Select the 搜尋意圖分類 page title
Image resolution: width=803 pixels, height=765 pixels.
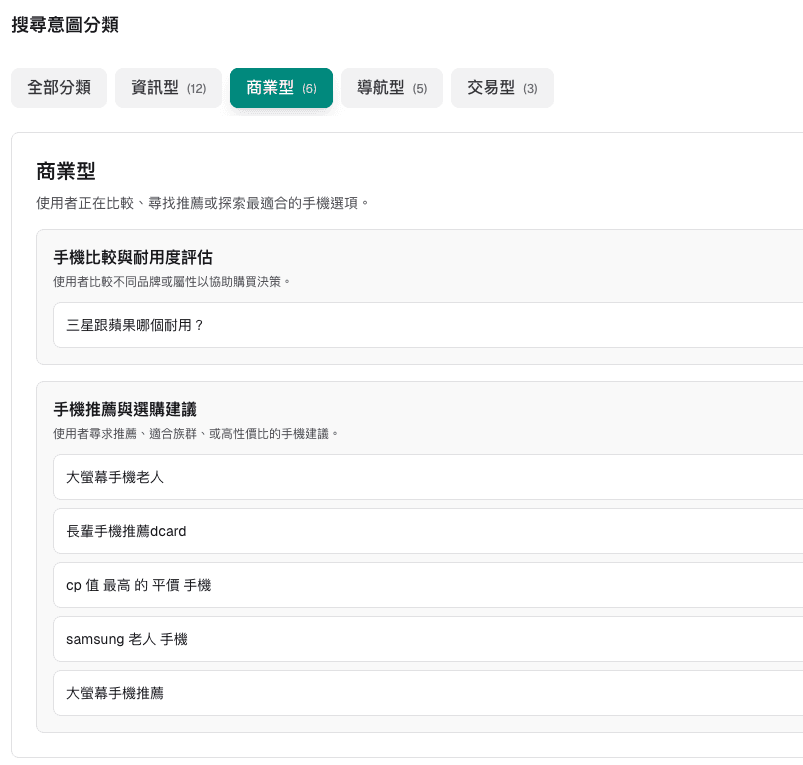point(64,25)
